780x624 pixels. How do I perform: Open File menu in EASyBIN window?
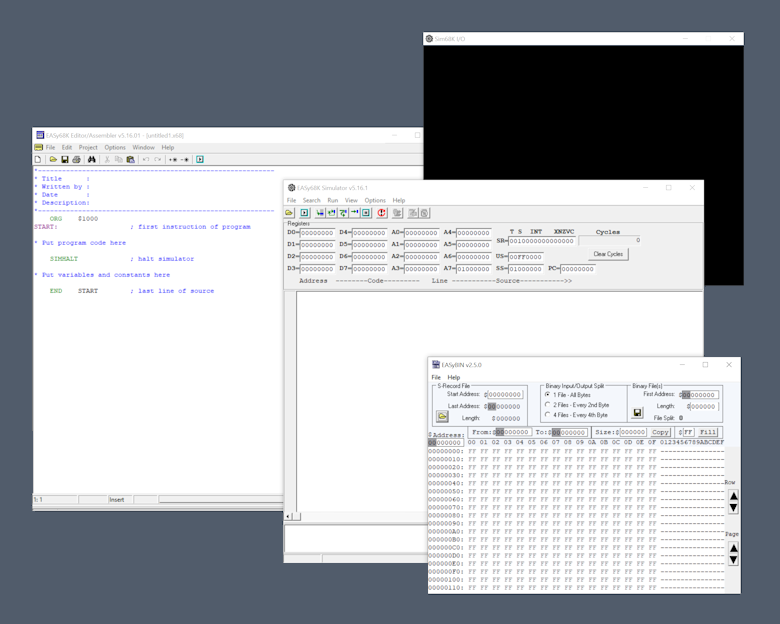(x=436, y=377)
